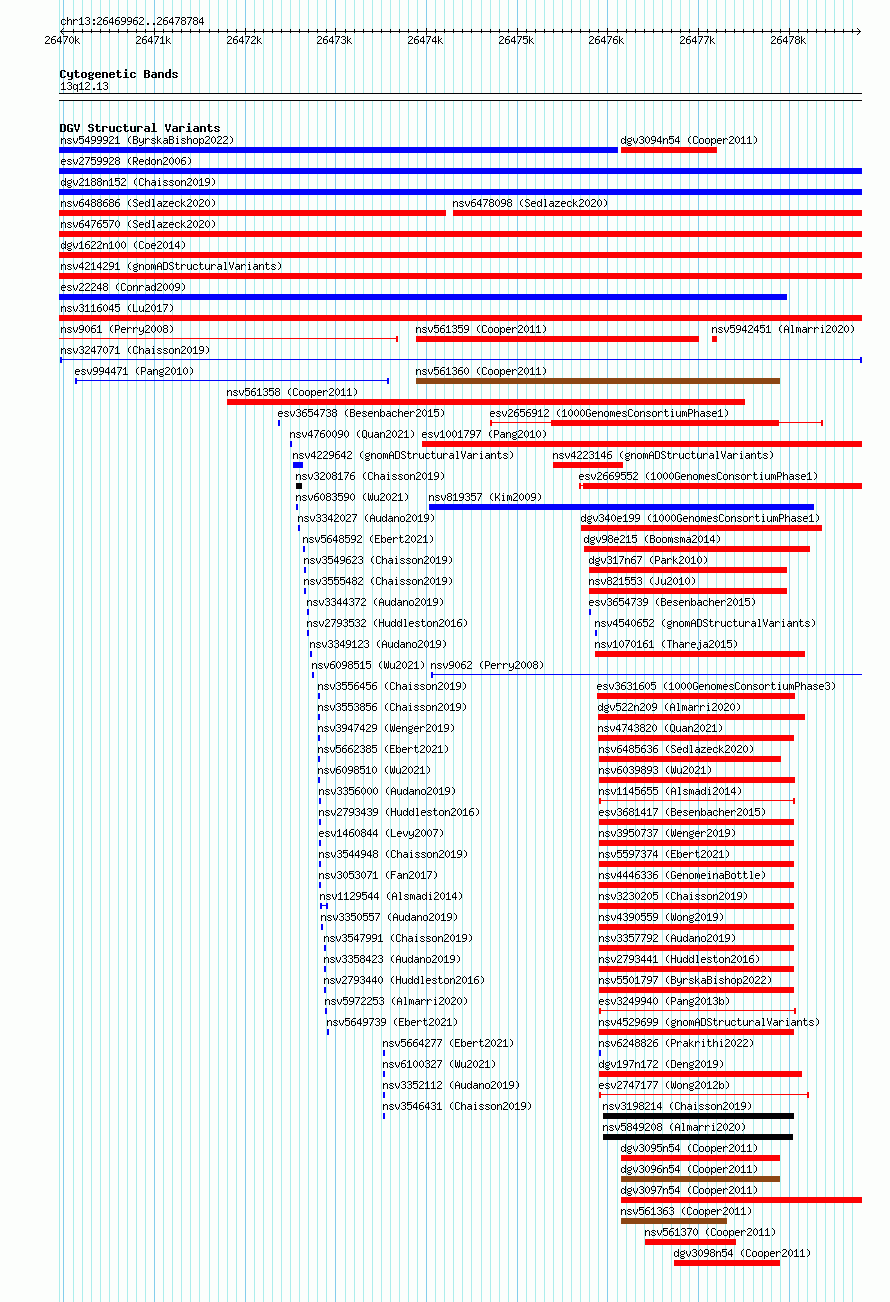This screenshot has width=890, height=1302.
Task: Open nsv3247071 (Chaisson2019) variant
Action: click(134, 350)
